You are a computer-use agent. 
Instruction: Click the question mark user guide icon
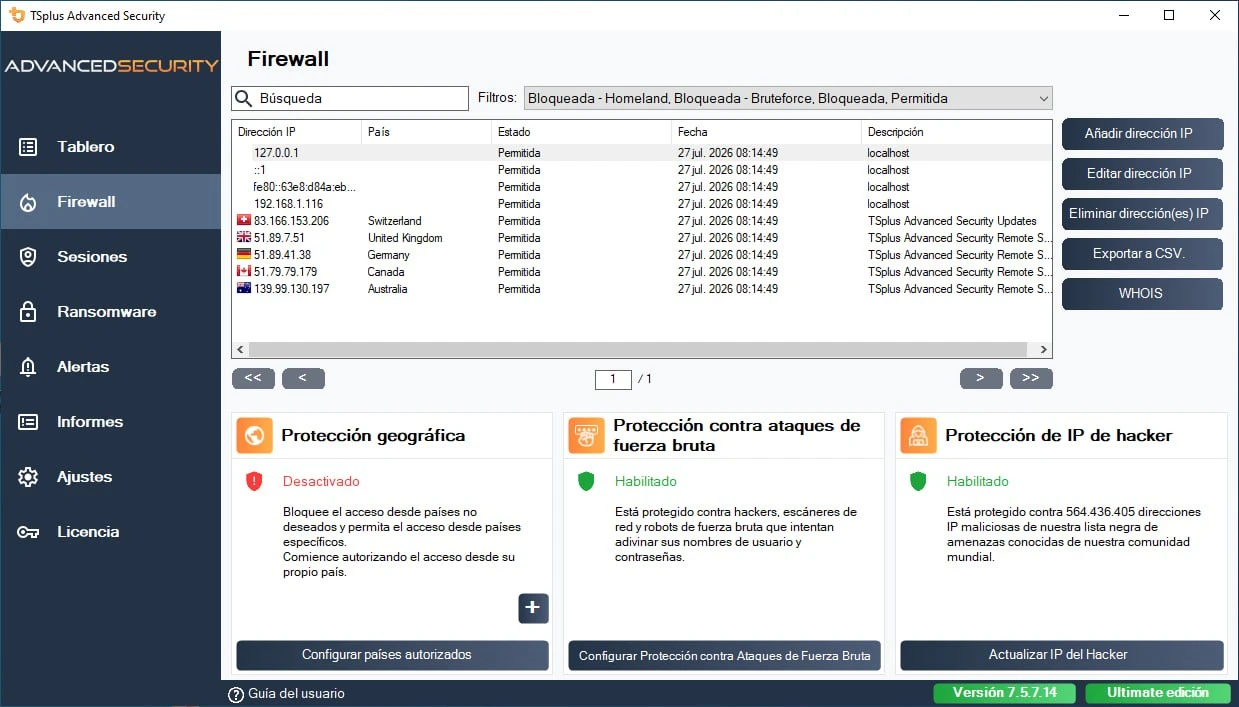236,694
